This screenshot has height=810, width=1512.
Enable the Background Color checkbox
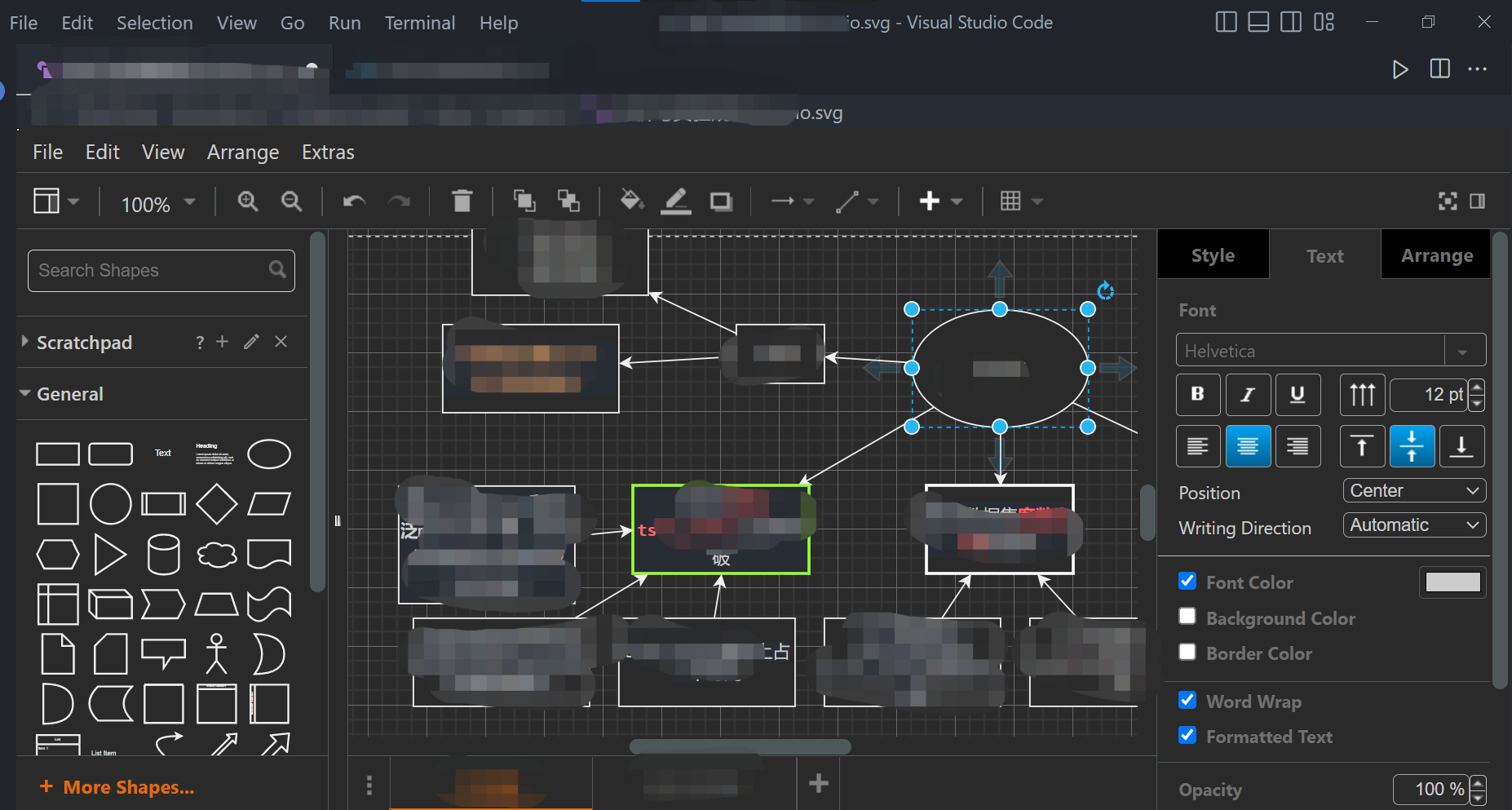(x=1187, y=617)
